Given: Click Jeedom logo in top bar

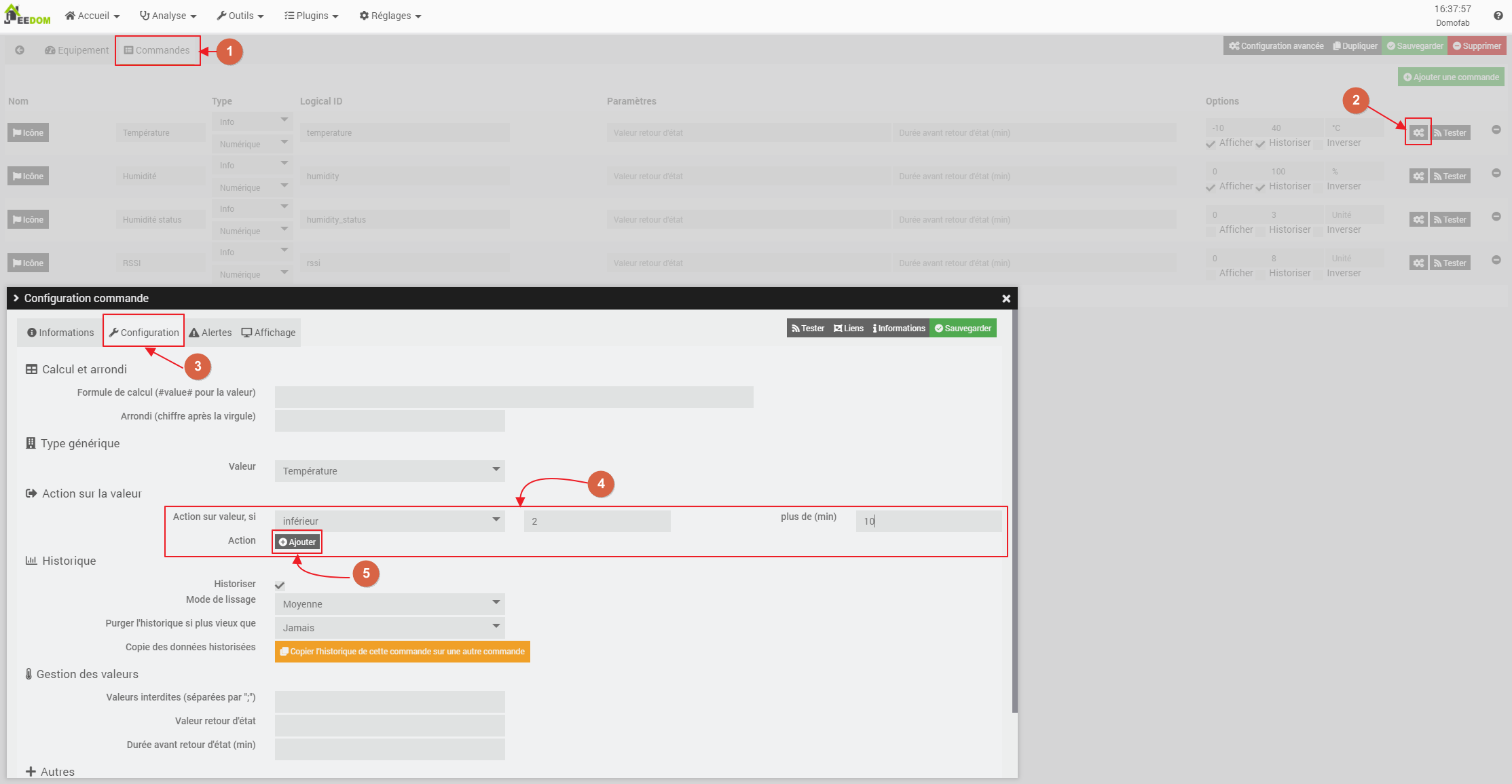Looking at the screenshot, I should pos(28,15).
